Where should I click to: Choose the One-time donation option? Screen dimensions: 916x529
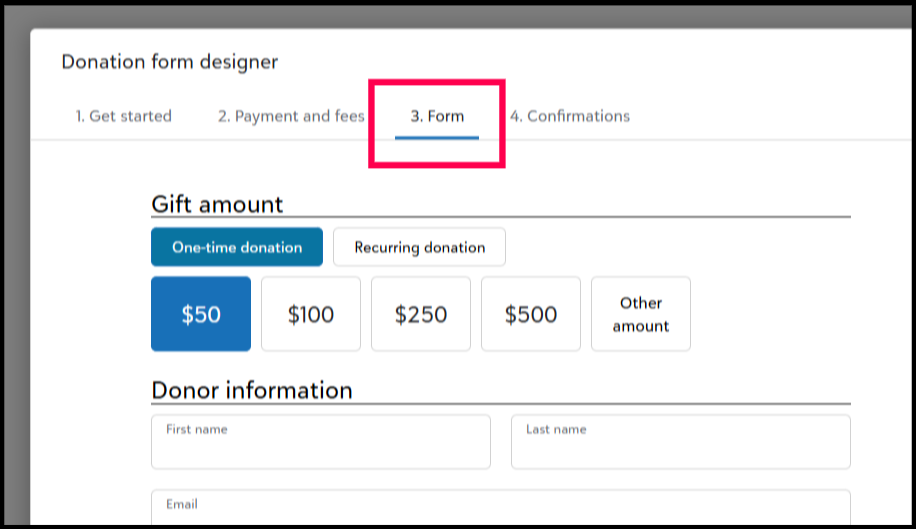coord(237,247)
